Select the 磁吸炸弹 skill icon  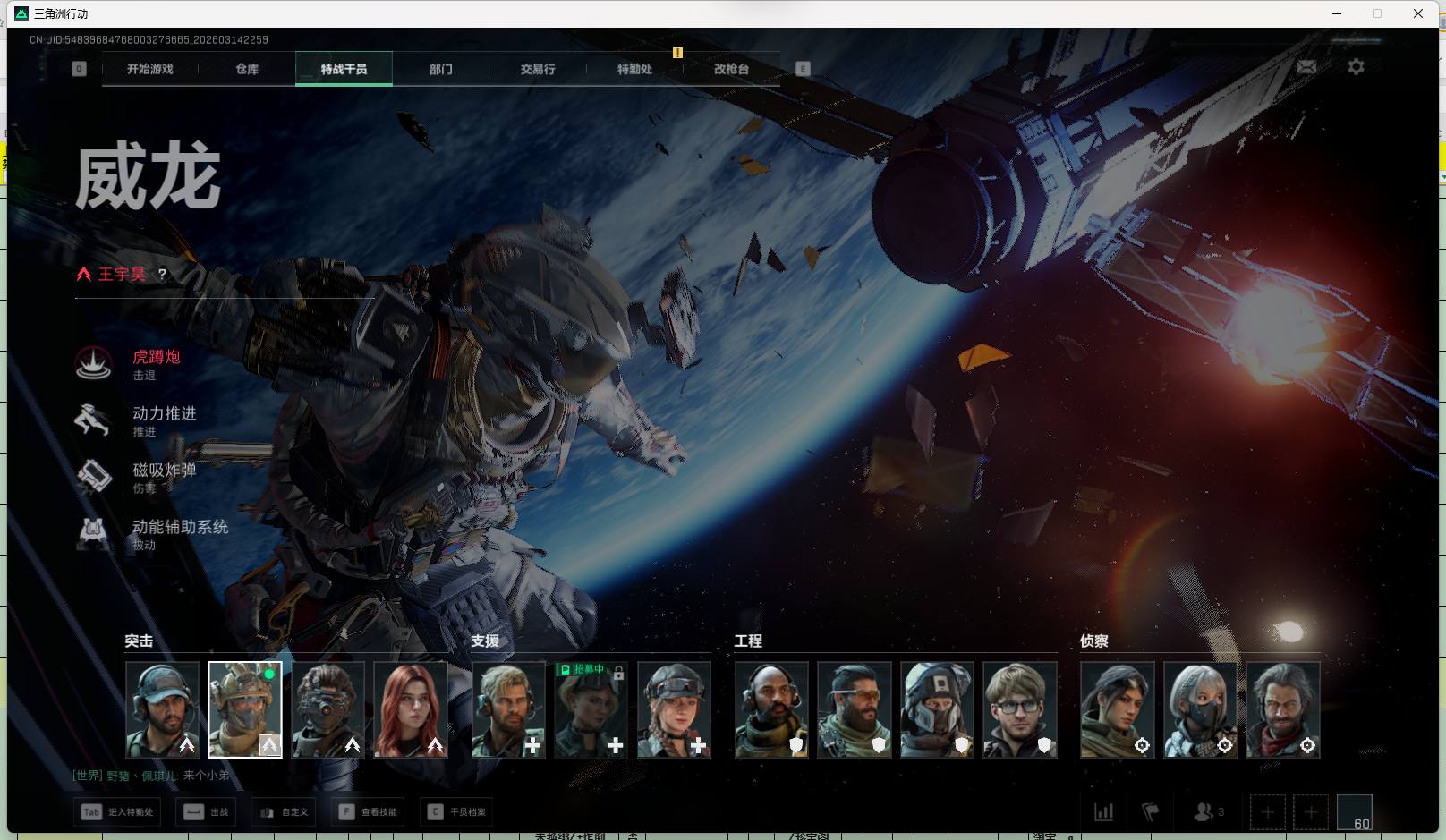[93, 476]
